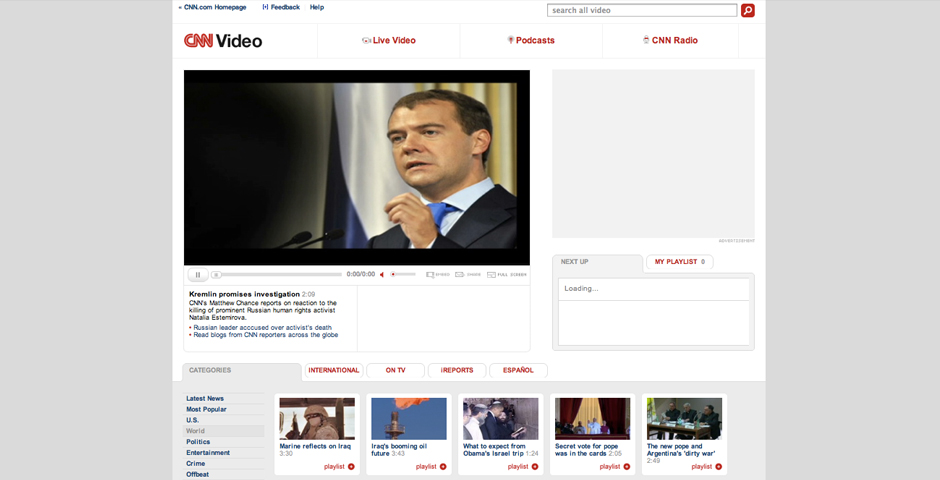The height and width of the screenshot is (480, 940).
Task: Click the search all video field
Action: coord(642,10)
